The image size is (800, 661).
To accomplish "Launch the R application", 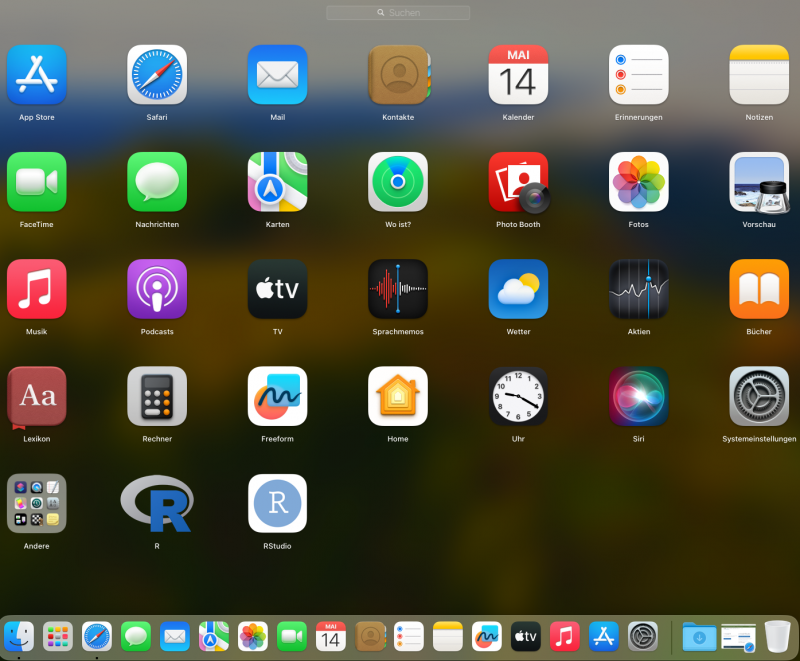I will coord(157,503).
